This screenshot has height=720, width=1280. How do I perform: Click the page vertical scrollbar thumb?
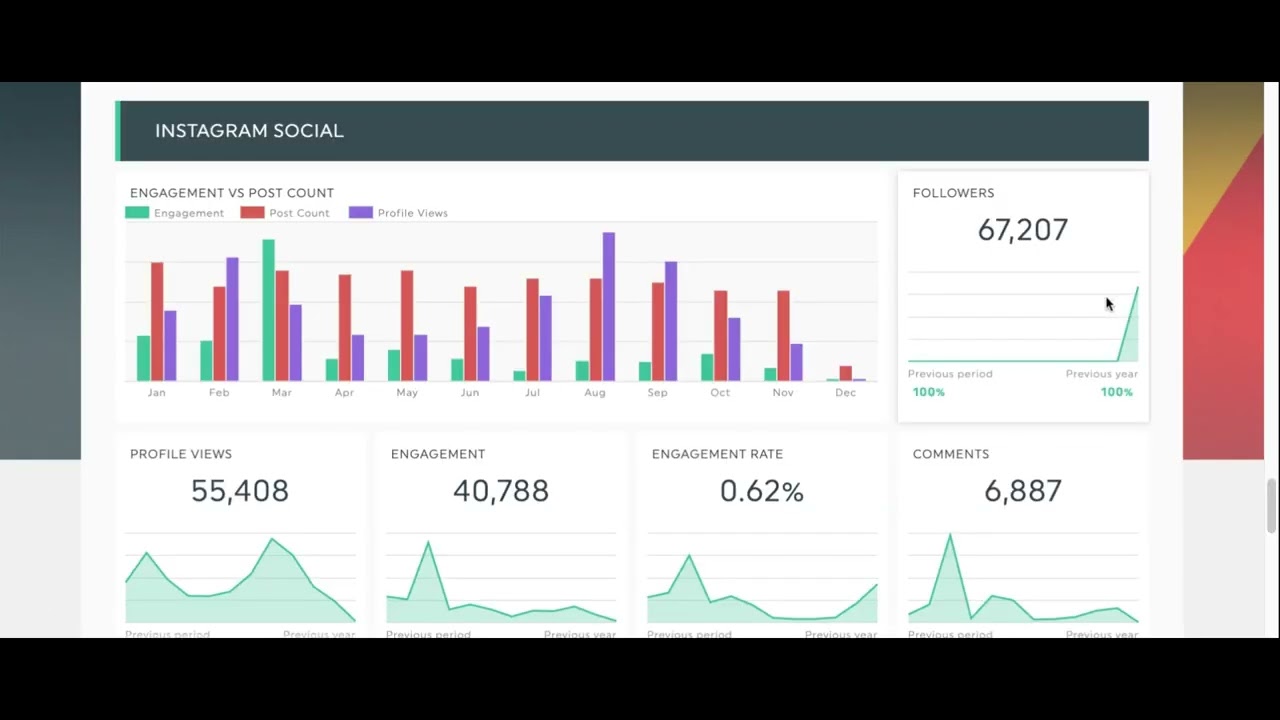(x=1272, y=506)
